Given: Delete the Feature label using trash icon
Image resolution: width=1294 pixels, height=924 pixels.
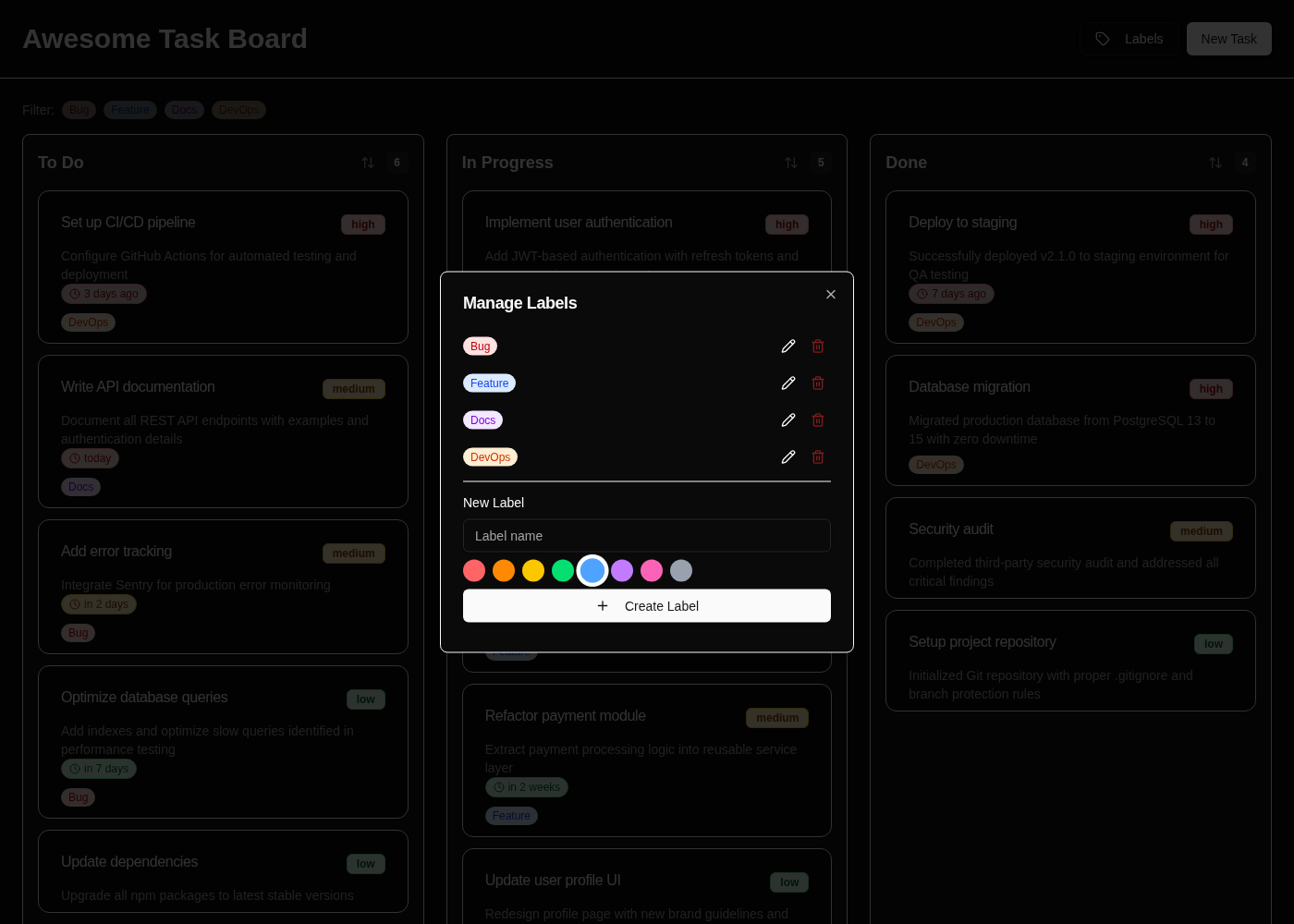Looking at the screenshot, I should click(x=818, y=383).
